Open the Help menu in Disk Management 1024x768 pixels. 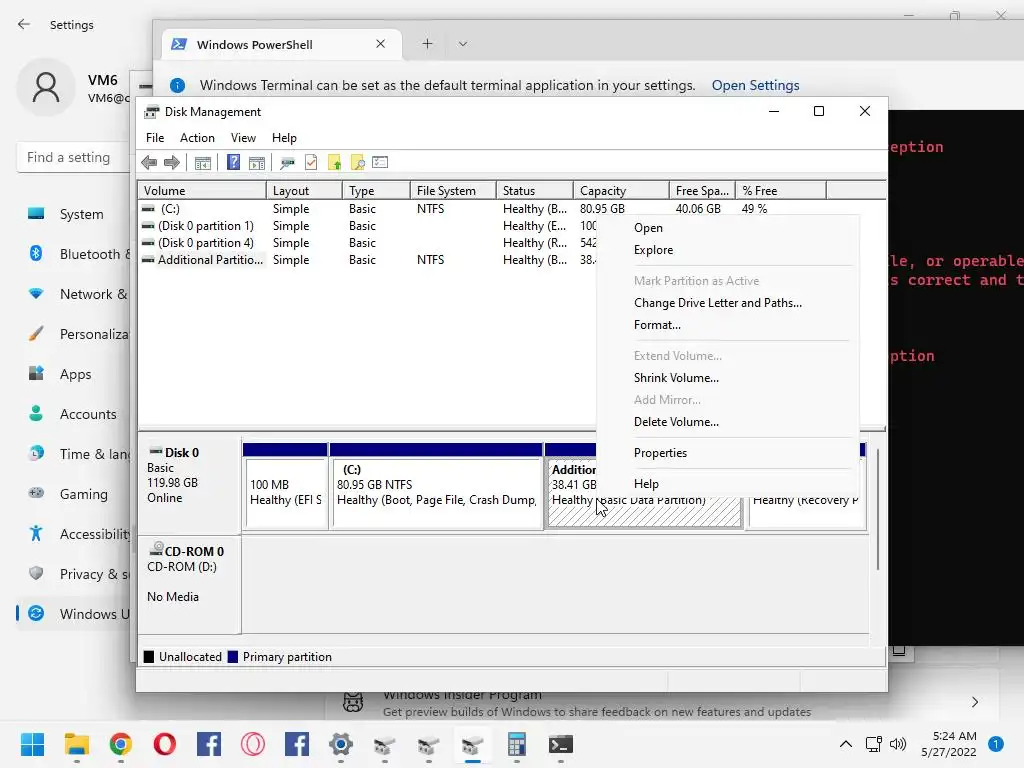(284, 138)
